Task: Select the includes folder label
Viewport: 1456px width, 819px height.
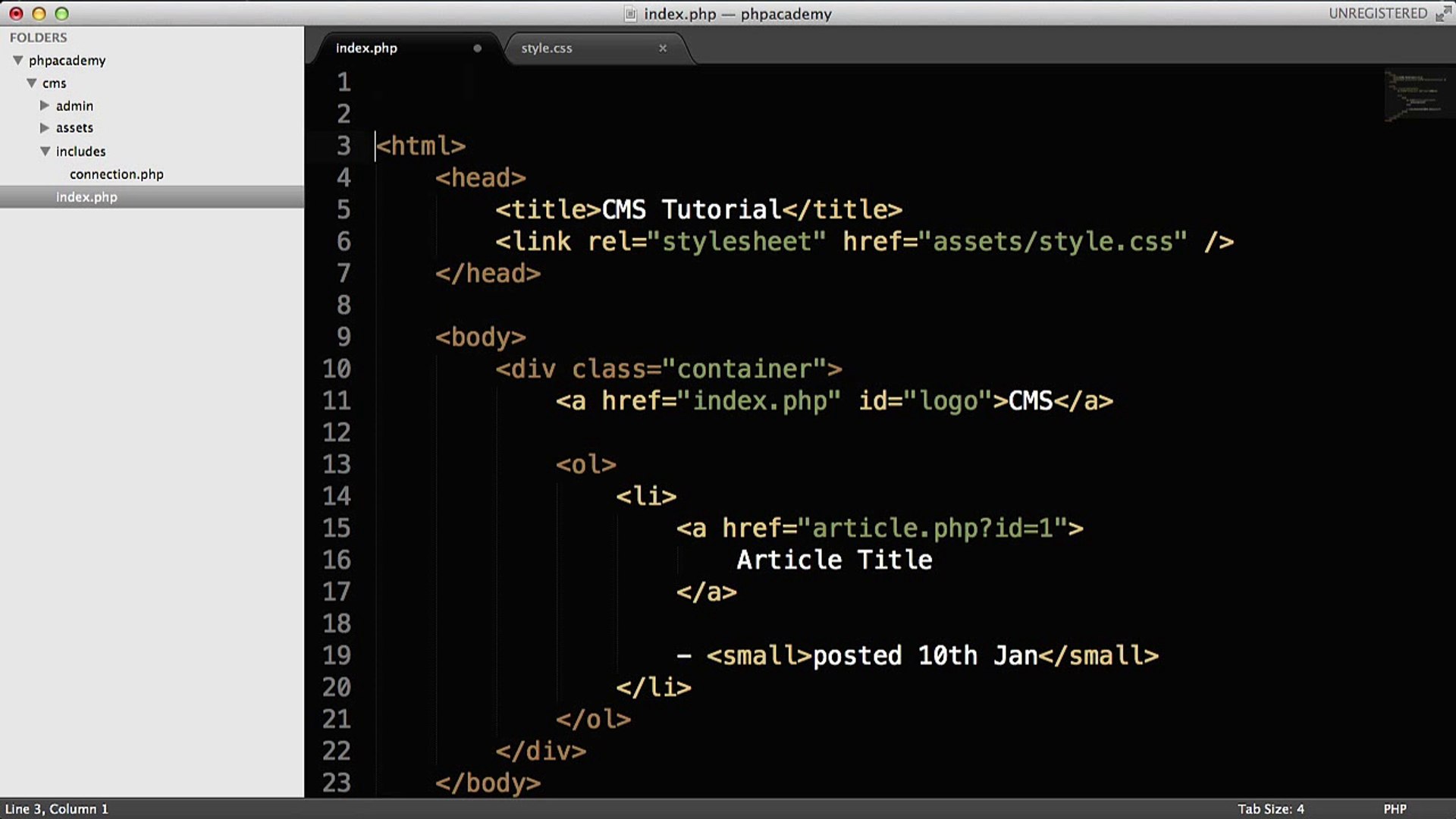Action: click(80, 151)
